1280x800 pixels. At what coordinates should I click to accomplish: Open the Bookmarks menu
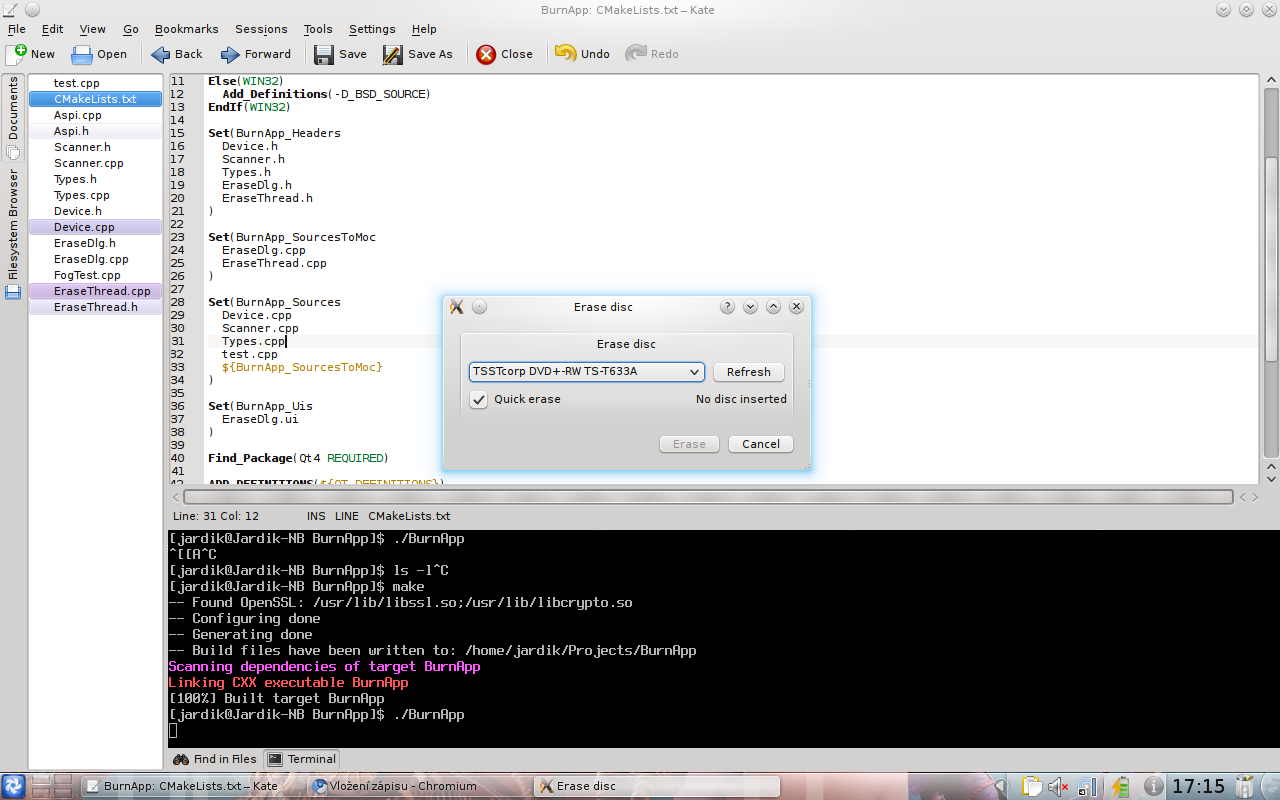click(x=187, y=29)
